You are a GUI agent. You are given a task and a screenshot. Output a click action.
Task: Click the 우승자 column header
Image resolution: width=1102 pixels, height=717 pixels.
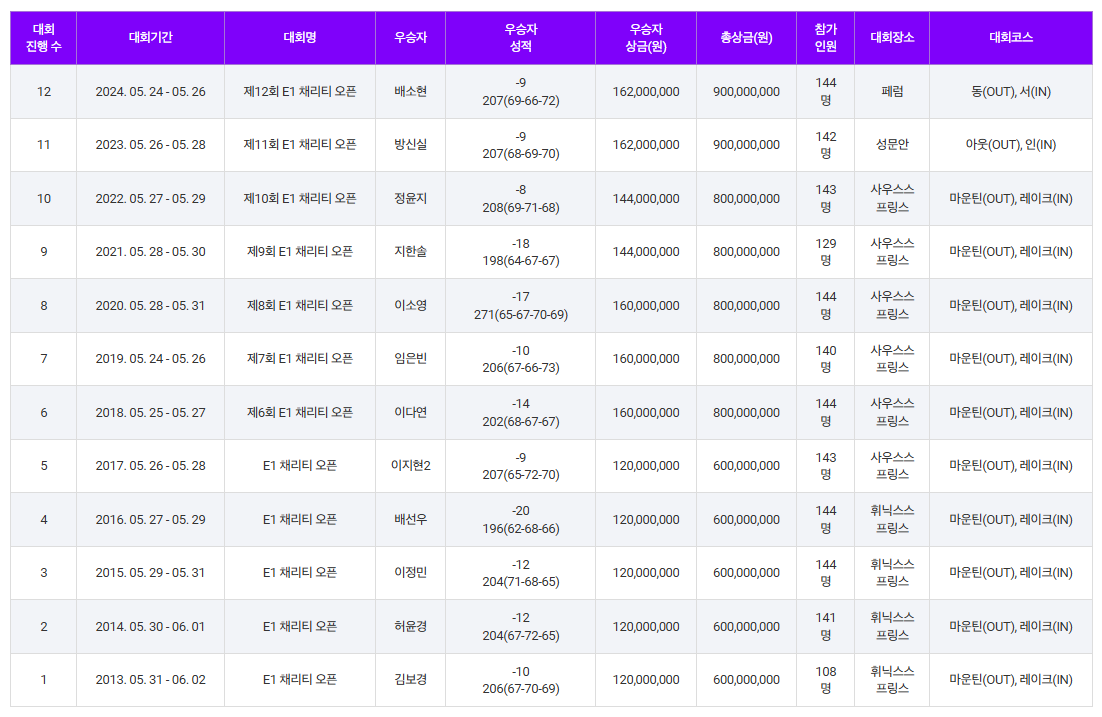point(410,38)
